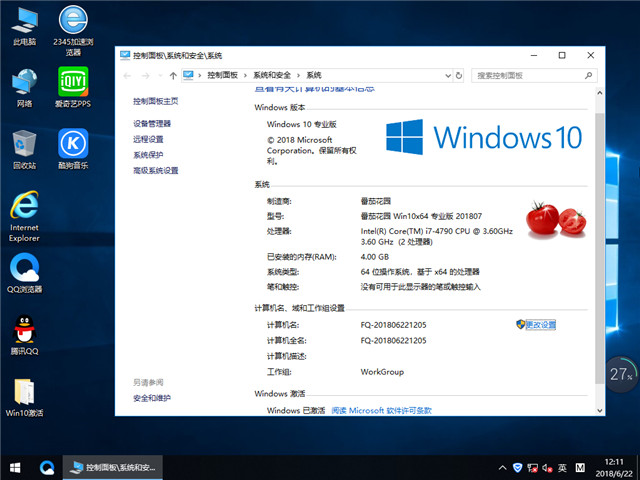Image resolution: width=640 pixels, height=480 pixels.
Task: Click the computer icon in address bar
Action: tap(188, 75)
